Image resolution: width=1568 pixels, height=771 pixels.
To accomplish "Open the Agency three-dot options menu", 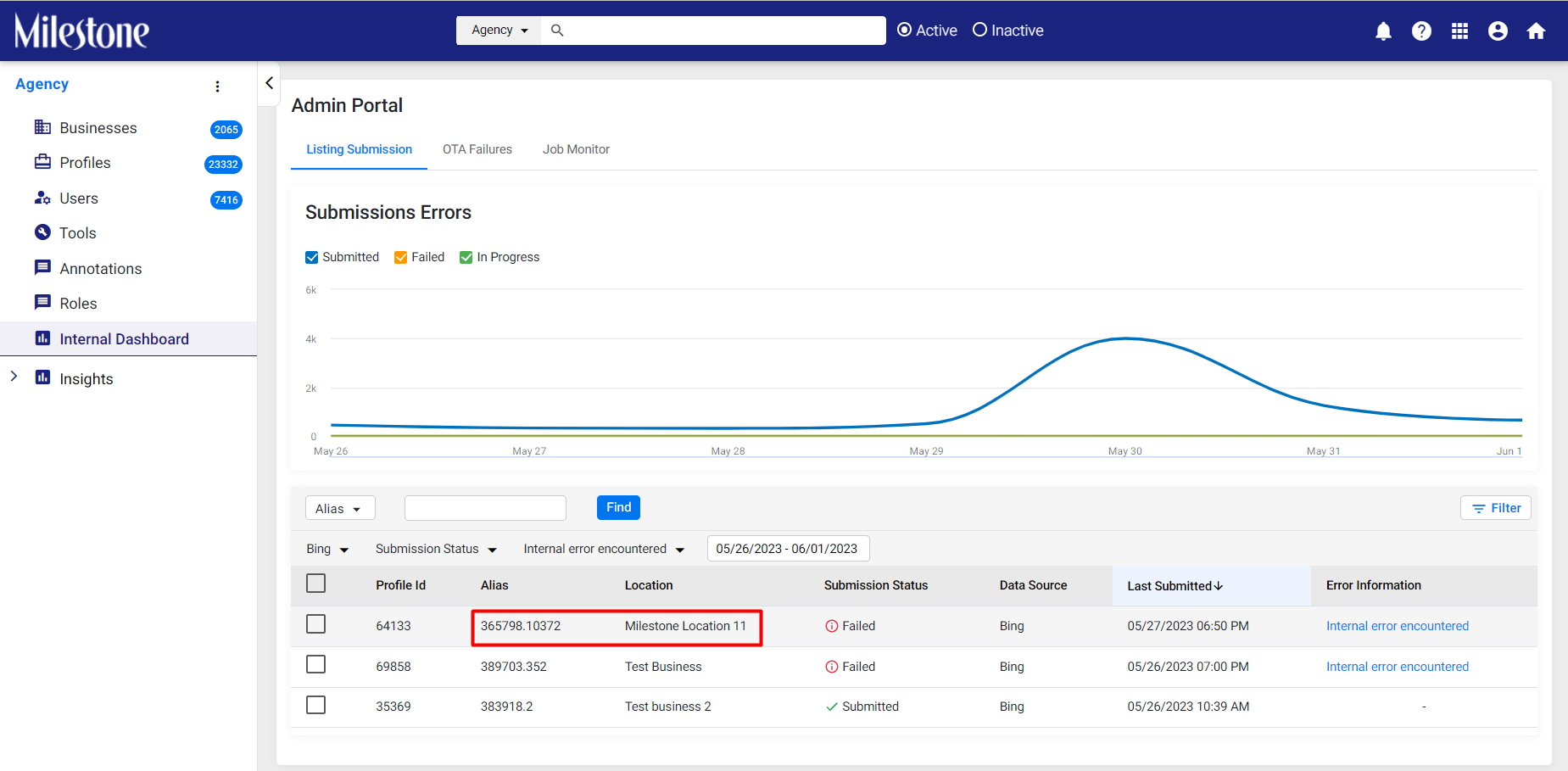I will [218, 86].
